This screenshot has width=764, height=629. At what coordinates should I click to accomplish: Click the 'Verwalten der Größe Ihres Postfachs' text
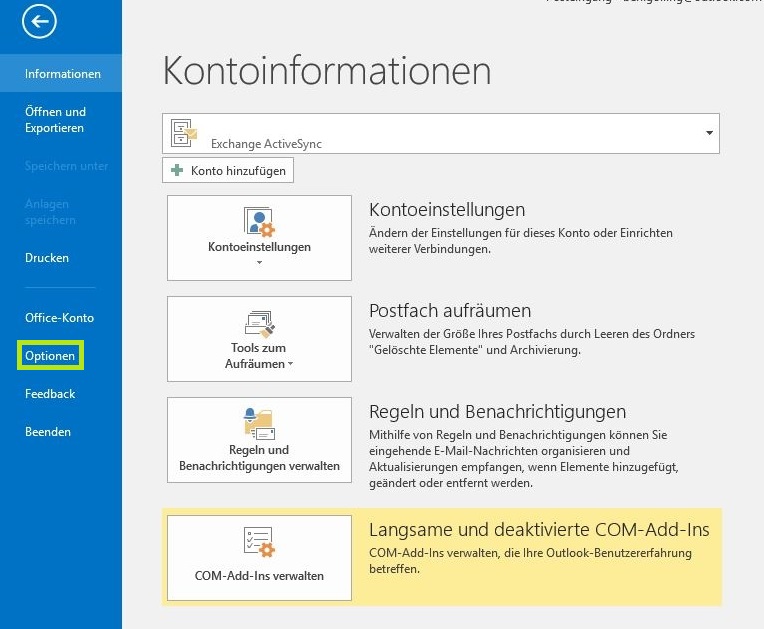pyautogui.click(x=532, y=342)
